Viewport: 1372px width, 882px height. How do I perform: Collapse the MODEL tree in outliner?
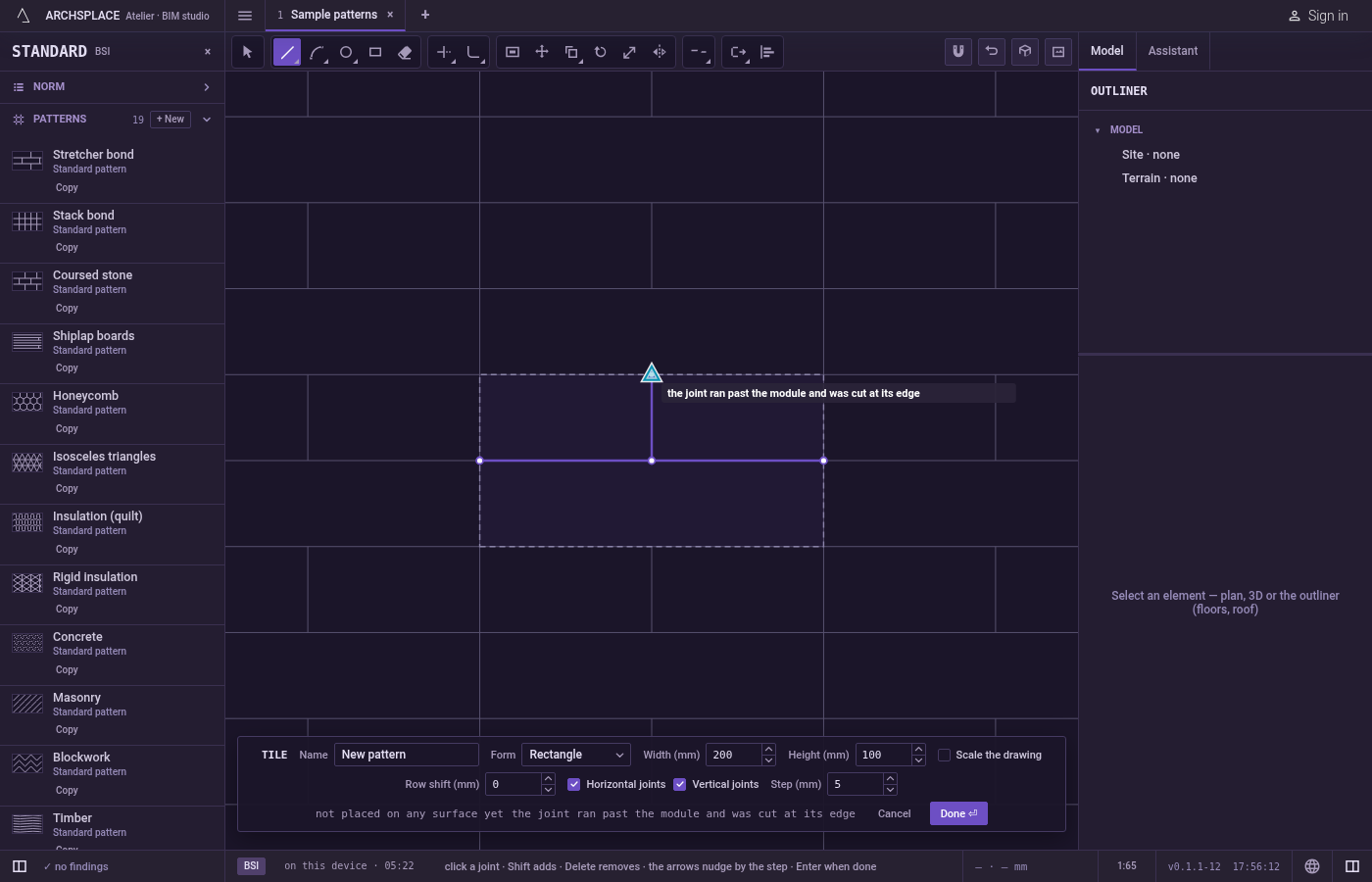(1098, 130)
